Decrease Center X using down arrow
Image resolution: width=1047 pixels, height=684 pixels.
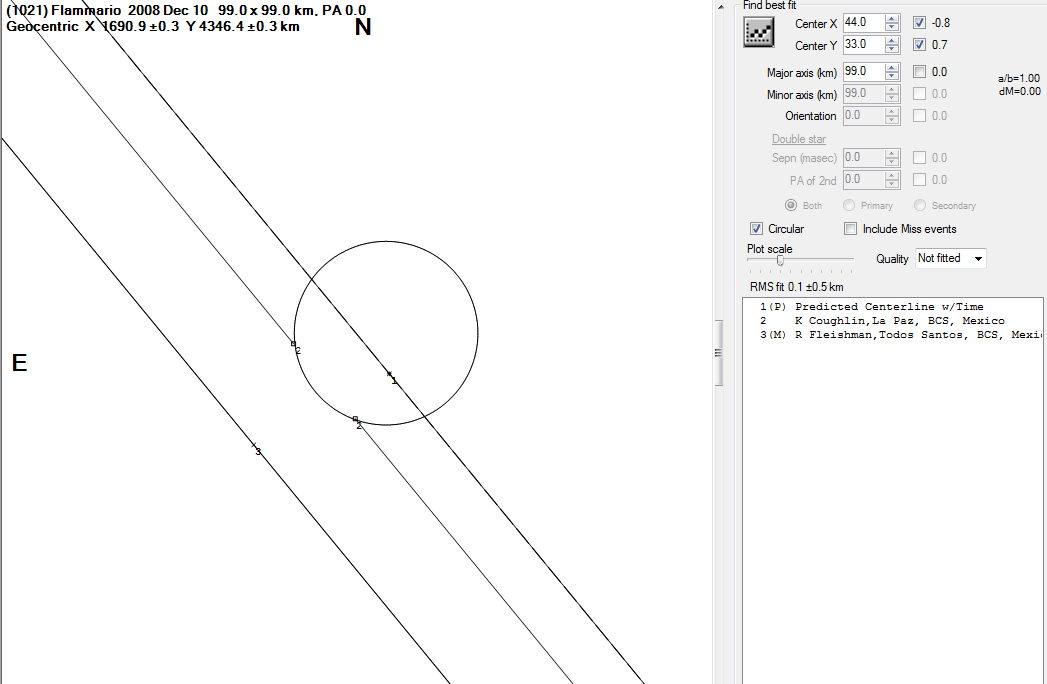coord(892,27)
